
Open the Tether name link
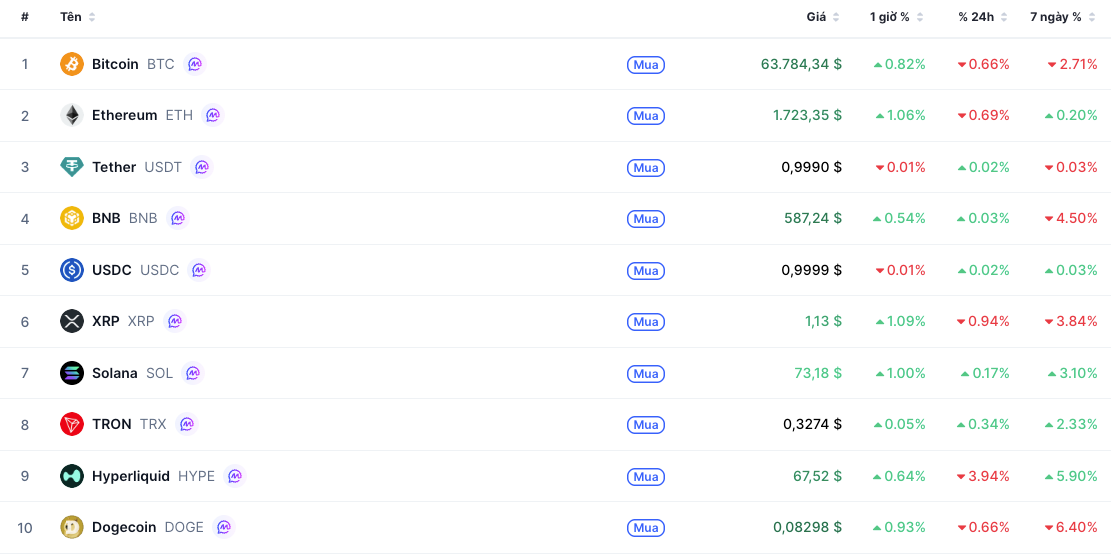114,167
